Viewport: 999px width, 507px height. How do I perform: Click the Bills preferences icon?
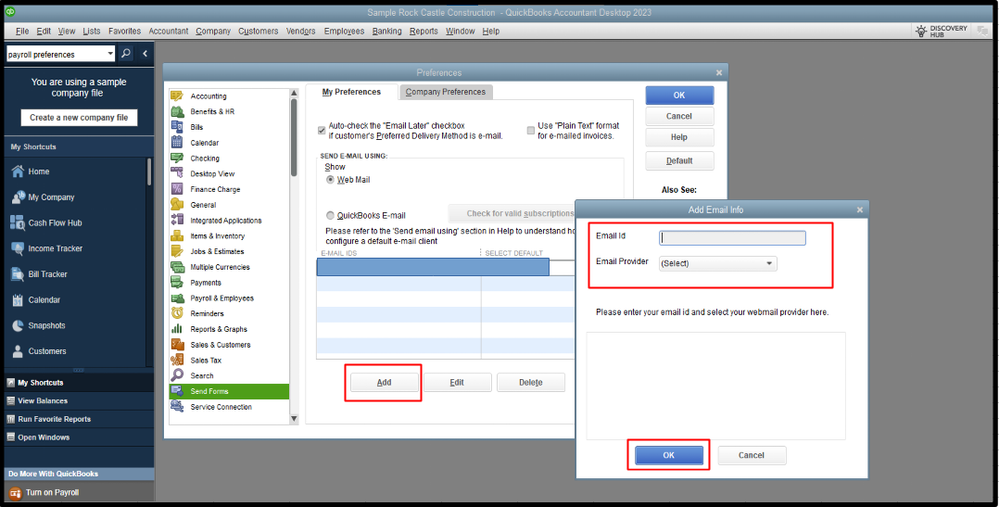[x=177, y=127]
